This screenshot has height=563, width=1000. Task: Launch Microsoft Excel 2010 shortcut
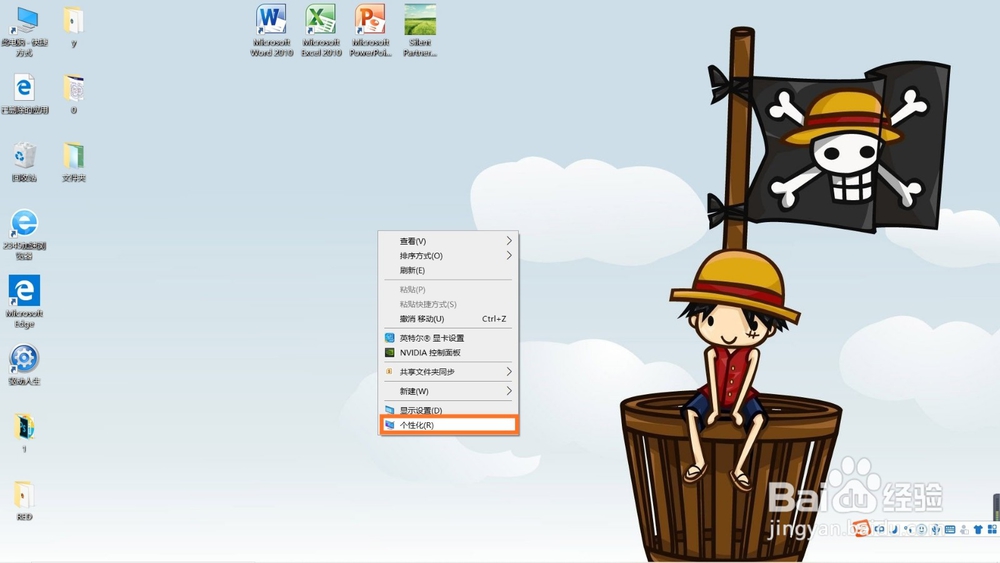pos(321,30)
